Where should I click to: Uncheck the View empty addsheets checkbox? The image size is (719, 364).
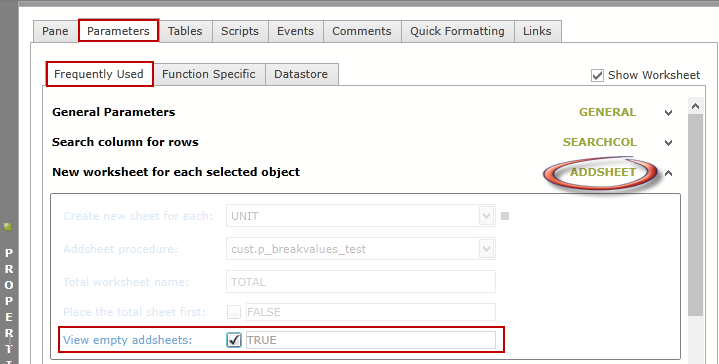tap(234, 340)
